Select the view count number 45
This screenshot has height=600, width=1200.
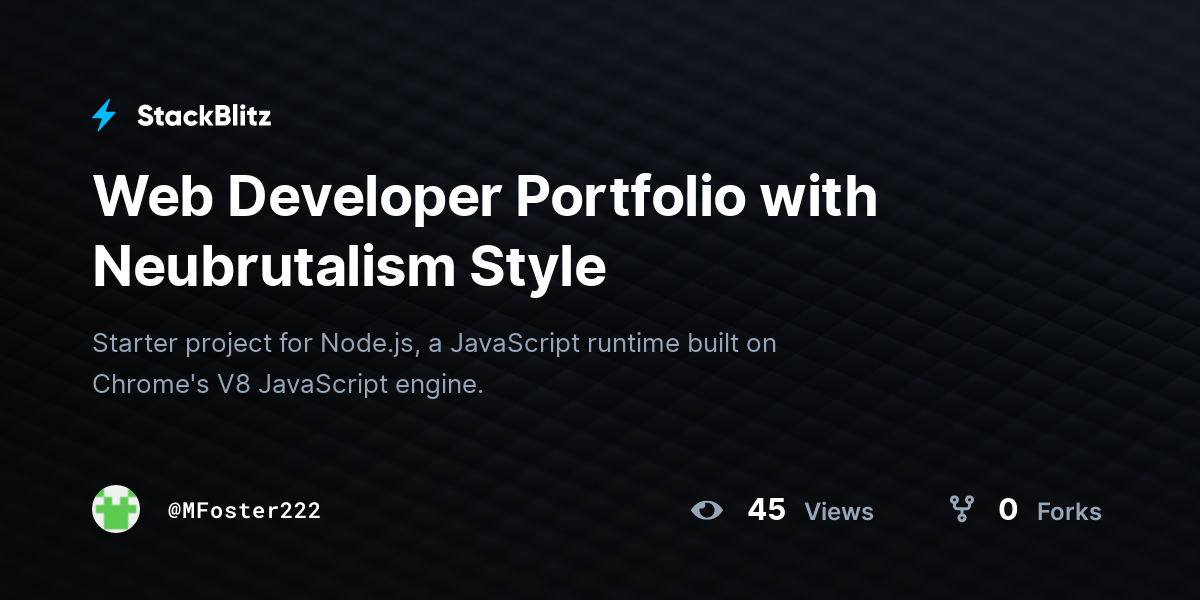[766, 510]
